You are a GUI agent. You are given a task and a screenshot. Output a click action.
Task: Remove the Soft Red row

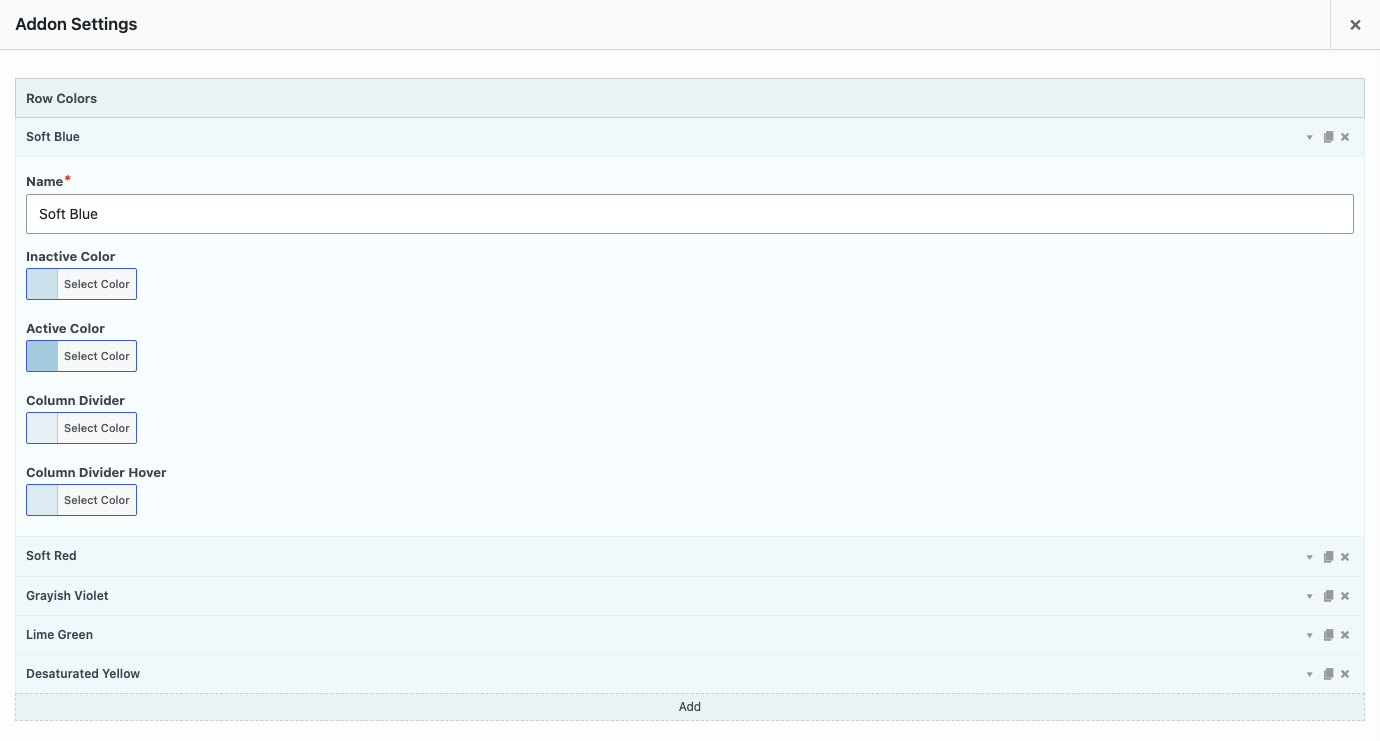click(x=1345, y=557)
